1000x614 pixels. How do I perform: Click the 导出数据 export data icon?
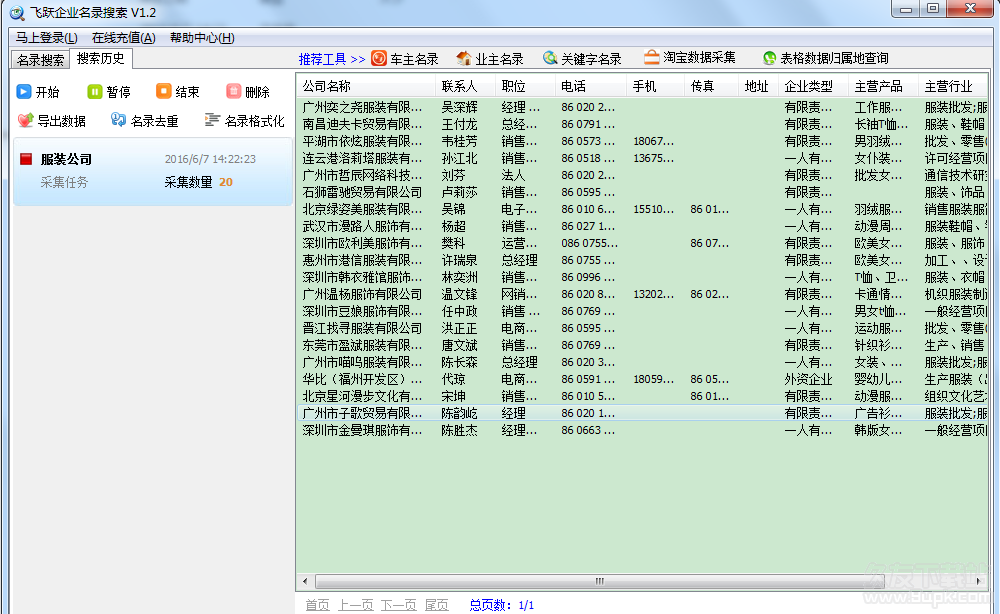[25, 120]
